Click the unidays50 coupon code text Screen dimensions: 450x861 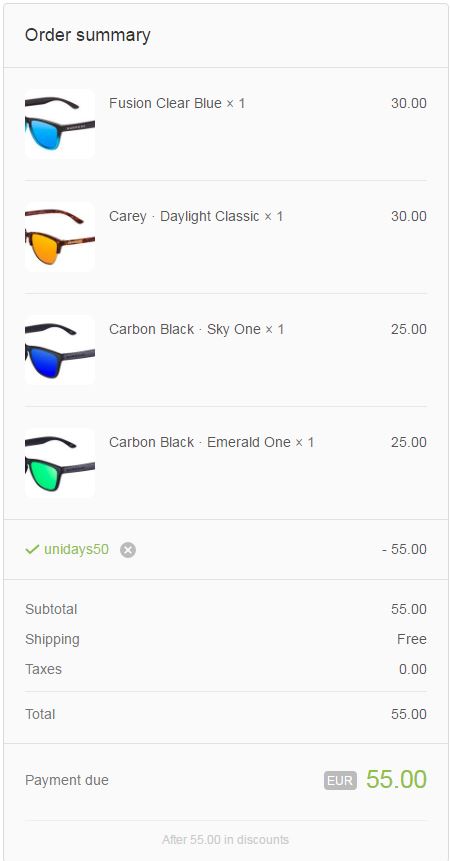coord(76,550)
